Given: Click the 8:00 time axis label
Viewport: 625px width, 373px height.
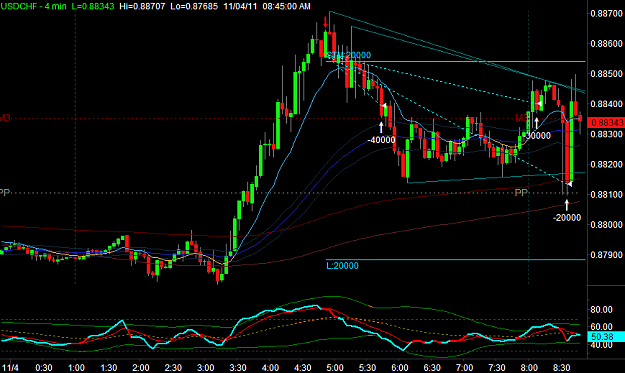Looking at the screenshot, I should pos(529,368).
